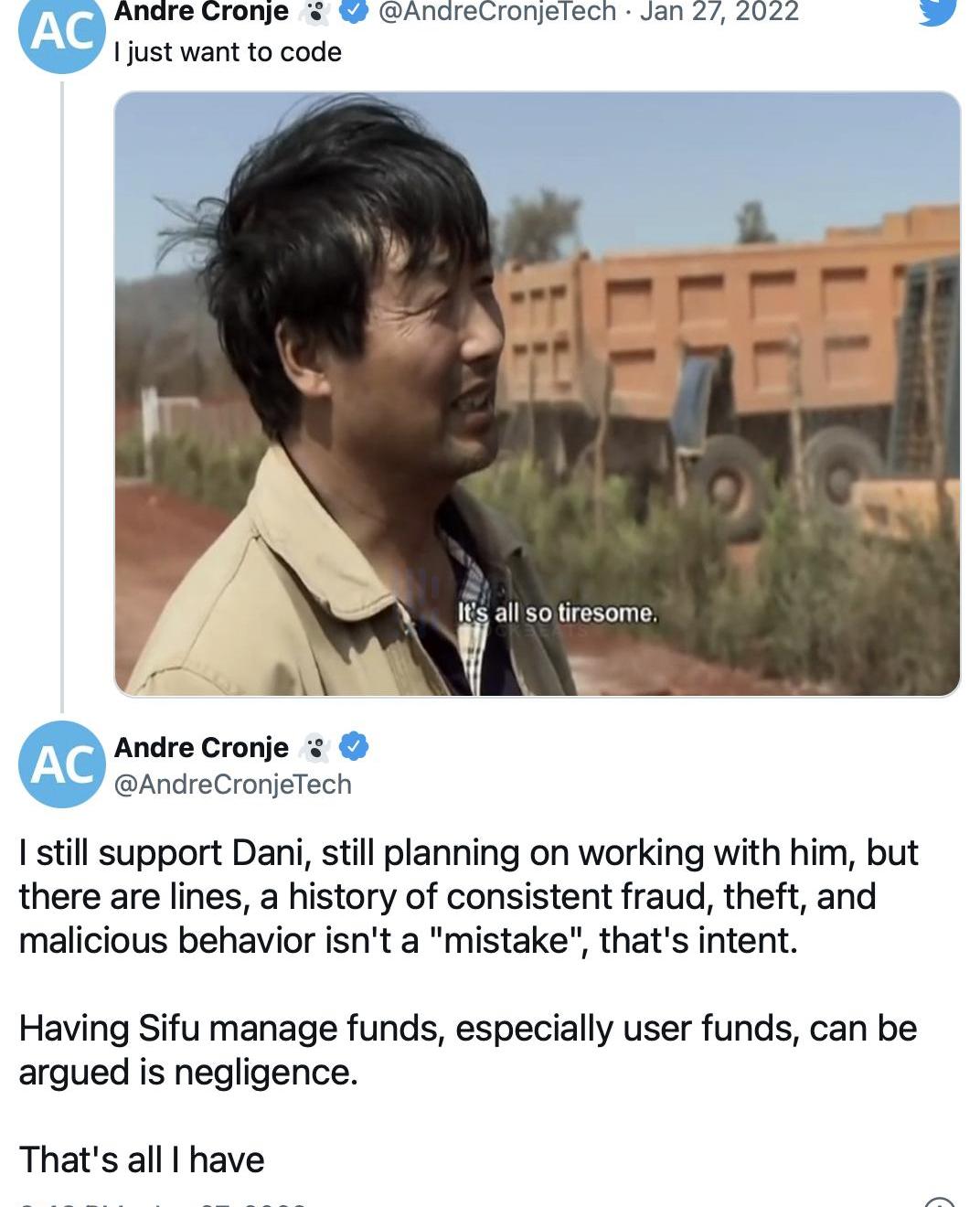
Task: Click the info icon at the bottom right
Action: [940, 1202]
